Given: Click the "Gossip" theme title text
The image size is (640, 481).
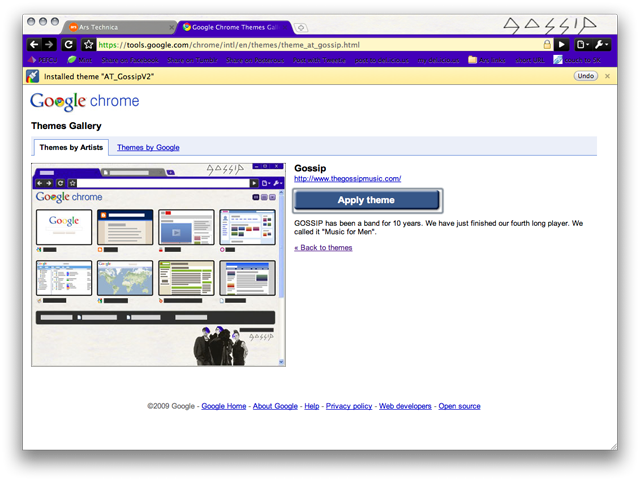Looking at the screenshot, I should point(310,168).
